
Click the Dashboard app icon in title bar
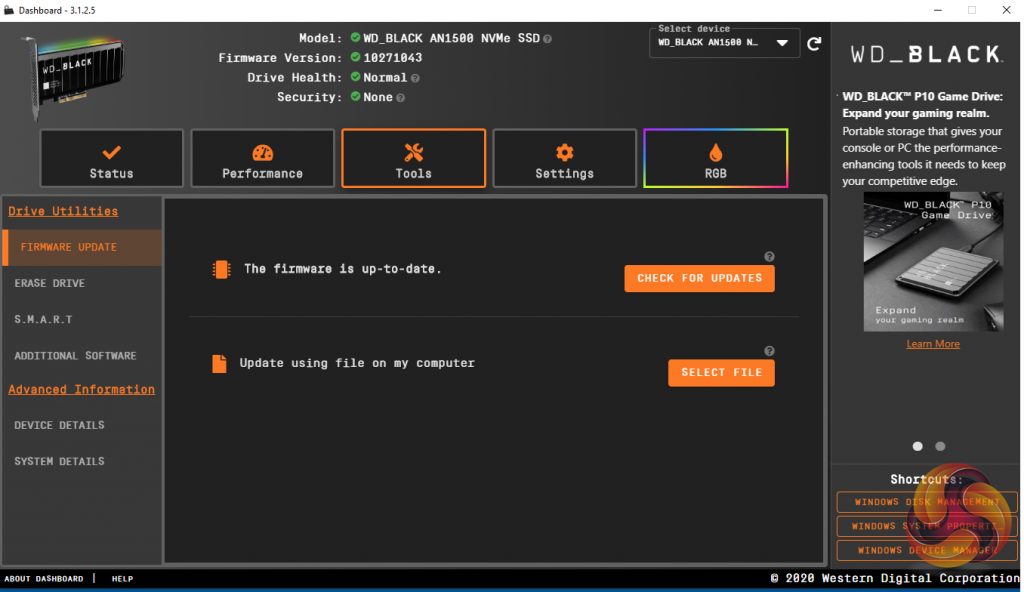pos(9,10)
